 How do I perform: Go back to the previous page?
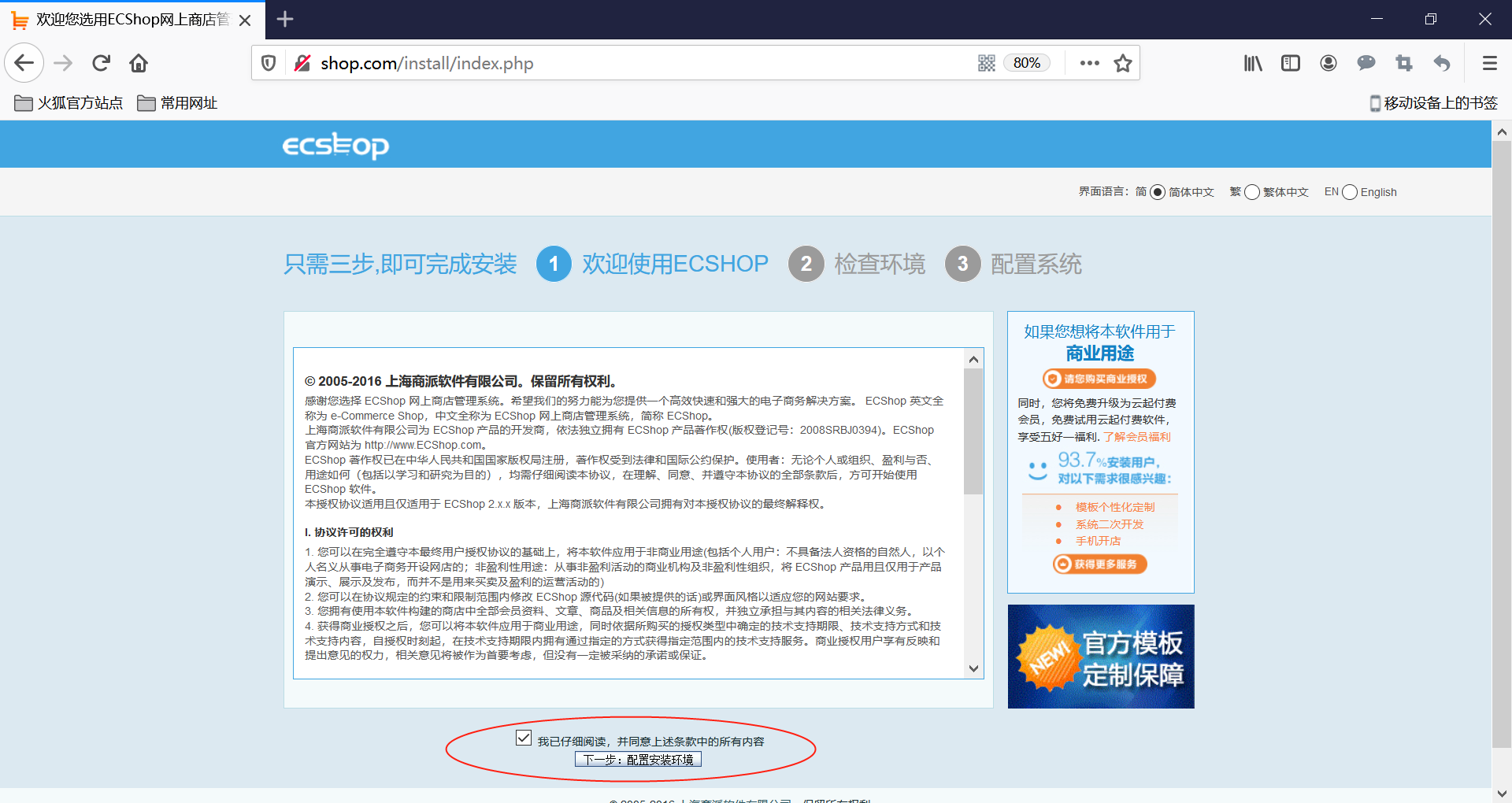24,63
